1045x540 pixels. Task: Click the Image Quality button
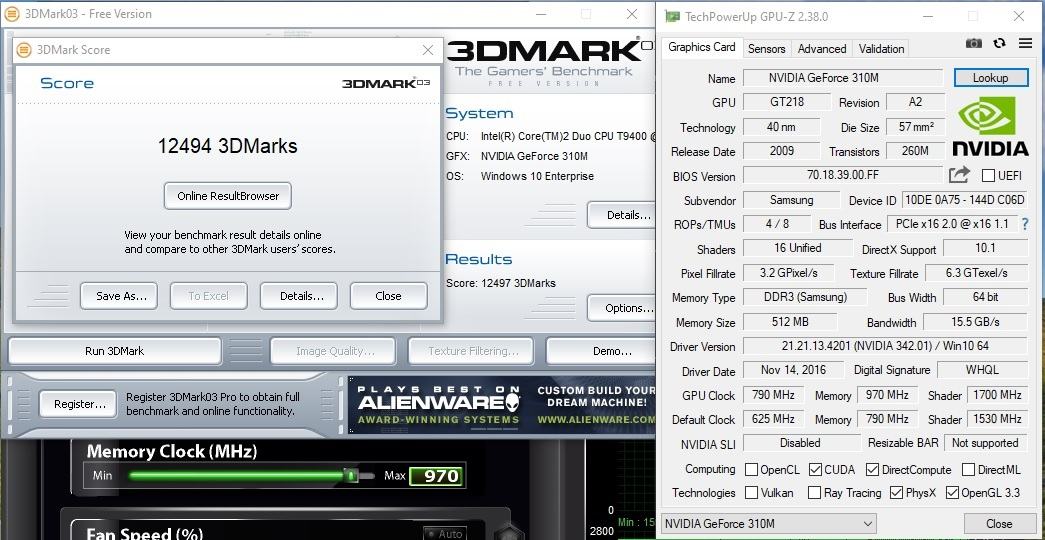333,351
